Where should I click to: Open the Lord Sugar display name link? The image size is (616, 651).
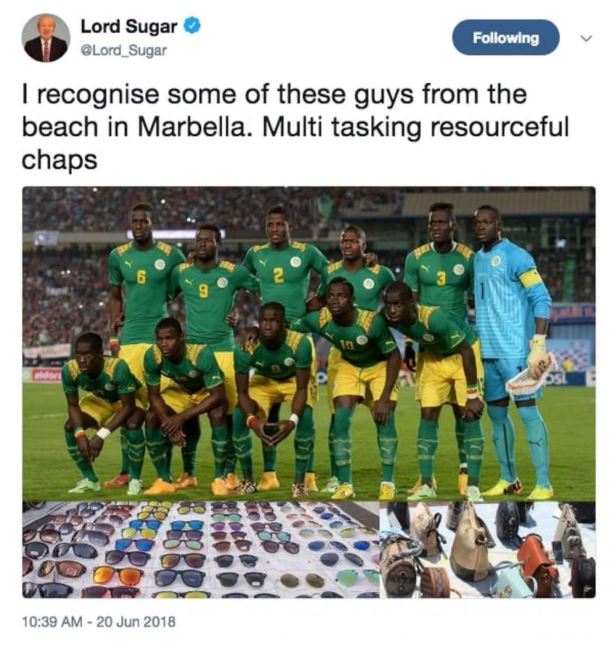(x=129, y=27)
